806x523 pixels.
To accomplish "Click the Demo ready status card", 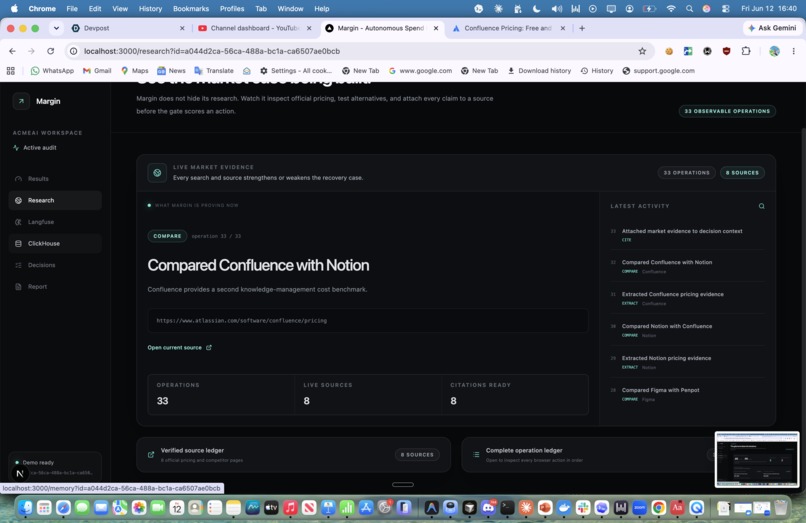I will [55, 467].
